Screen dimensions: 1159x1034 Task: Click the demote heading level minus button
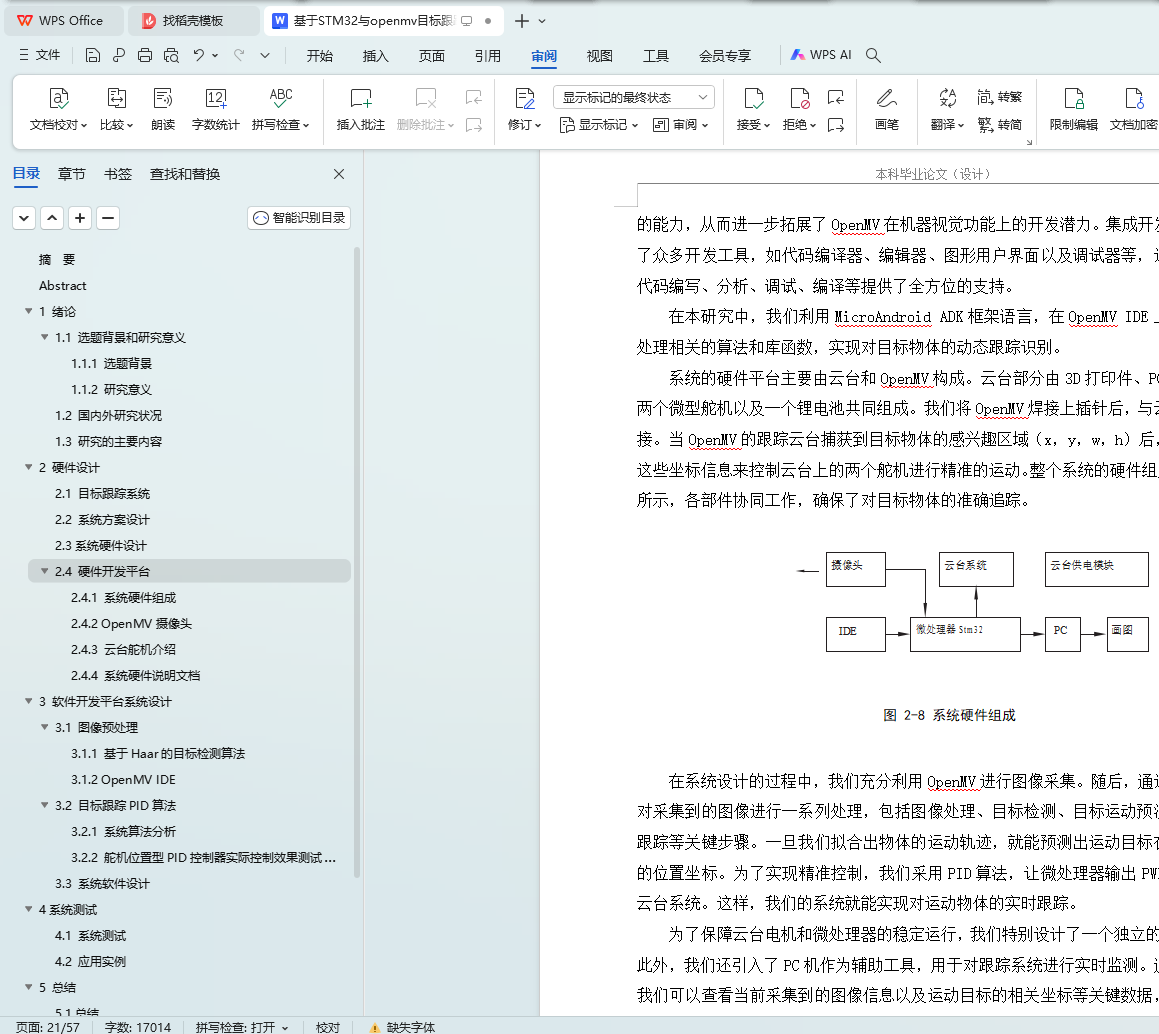pos(108,218)
